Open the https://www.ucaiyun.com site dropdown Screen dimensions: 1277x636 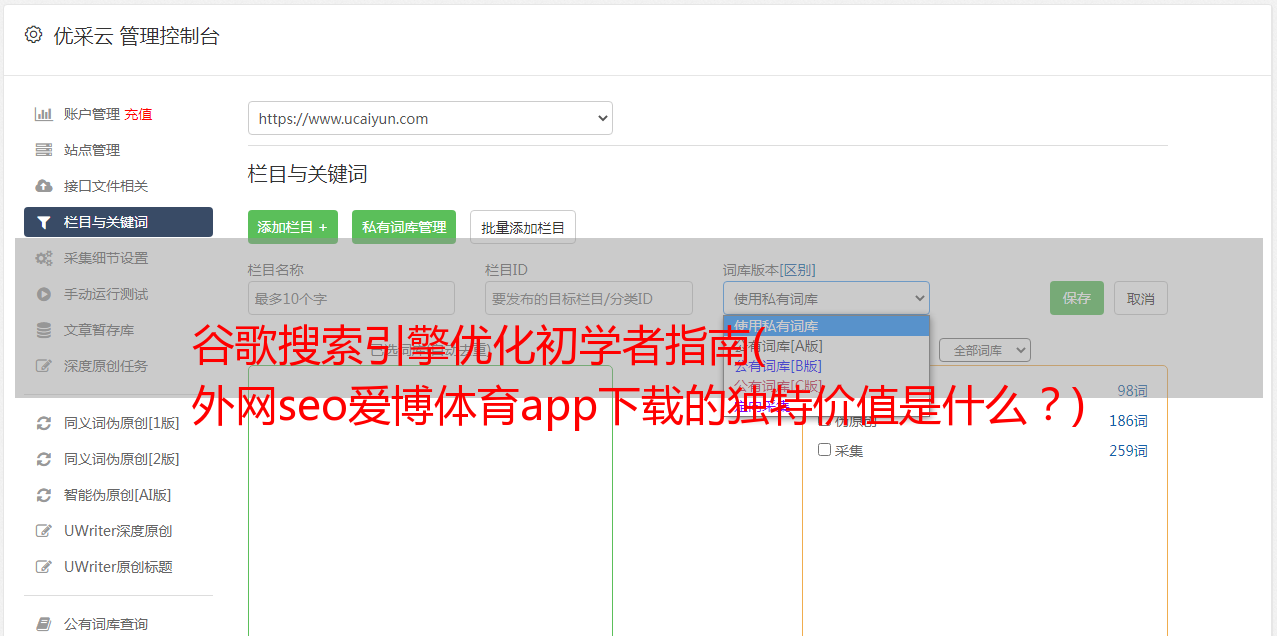(x=430, y=118)
